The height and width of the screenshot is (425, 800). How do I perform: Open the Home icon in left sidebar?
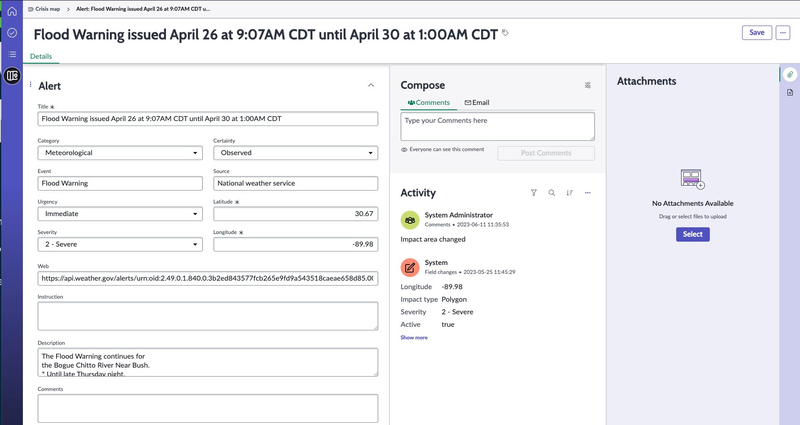point(12,11)
